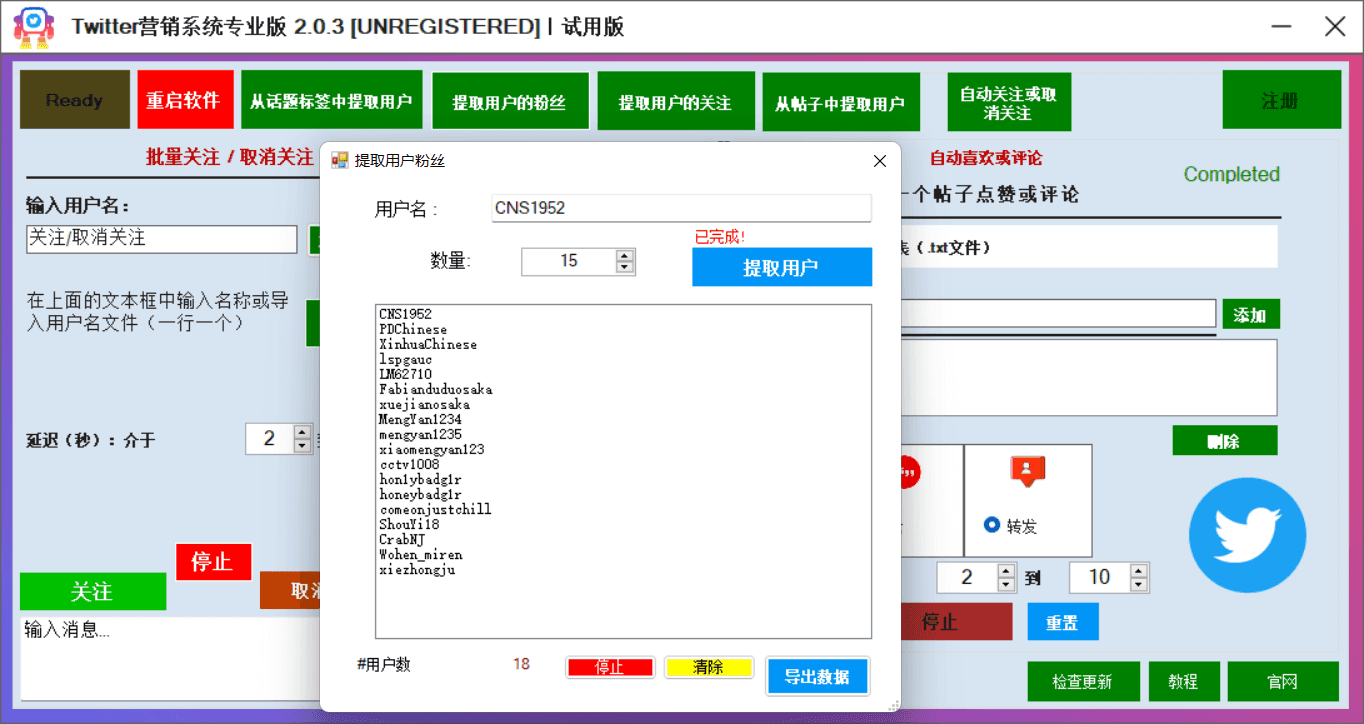This screenshot has width=1364, height=724.
Task: Select cctv1008 in the results list
Action: coord(409,464)
